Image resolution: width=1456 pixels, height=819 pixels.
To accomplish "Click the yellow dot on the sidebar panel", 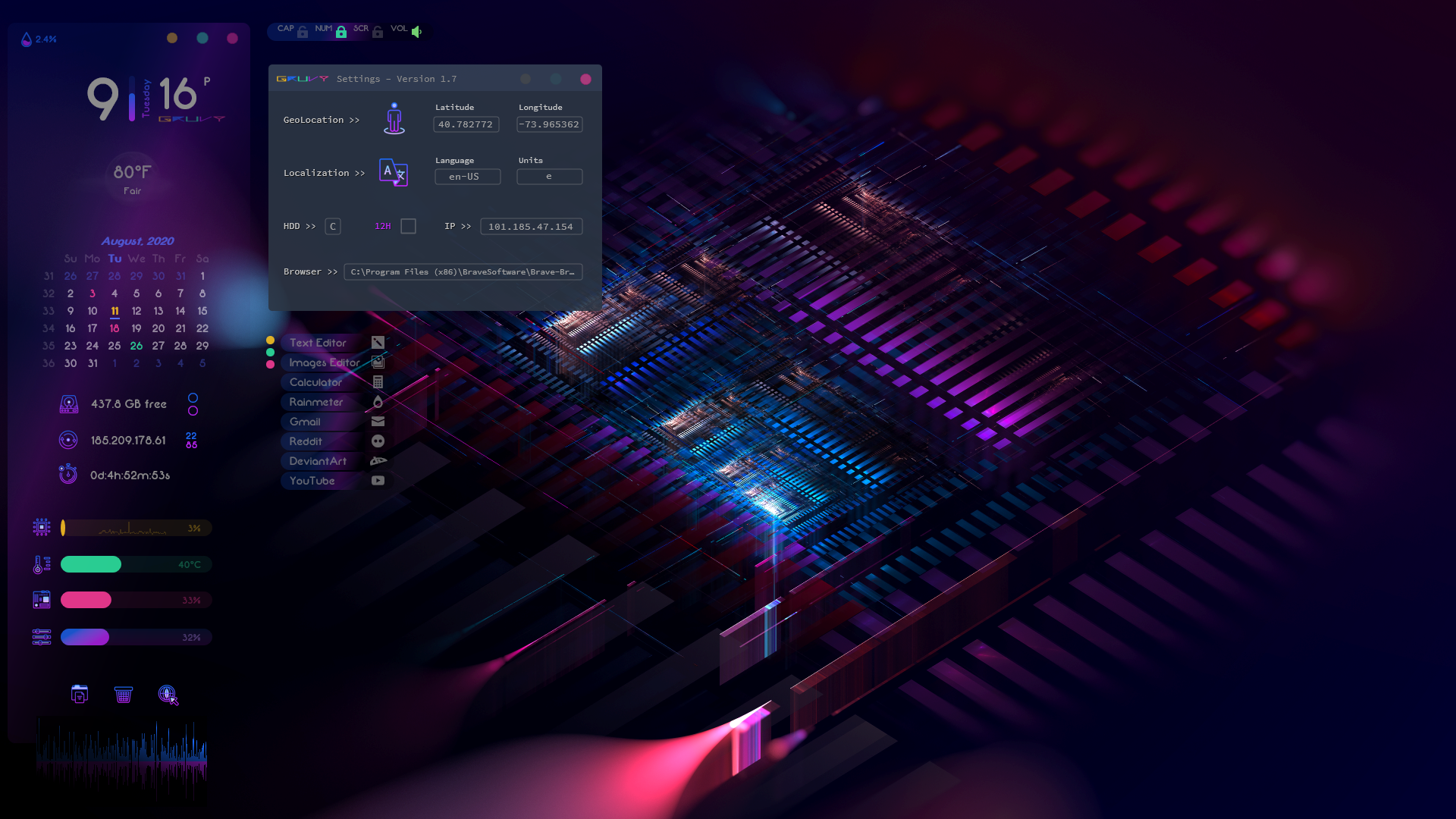I will (172, 38).
